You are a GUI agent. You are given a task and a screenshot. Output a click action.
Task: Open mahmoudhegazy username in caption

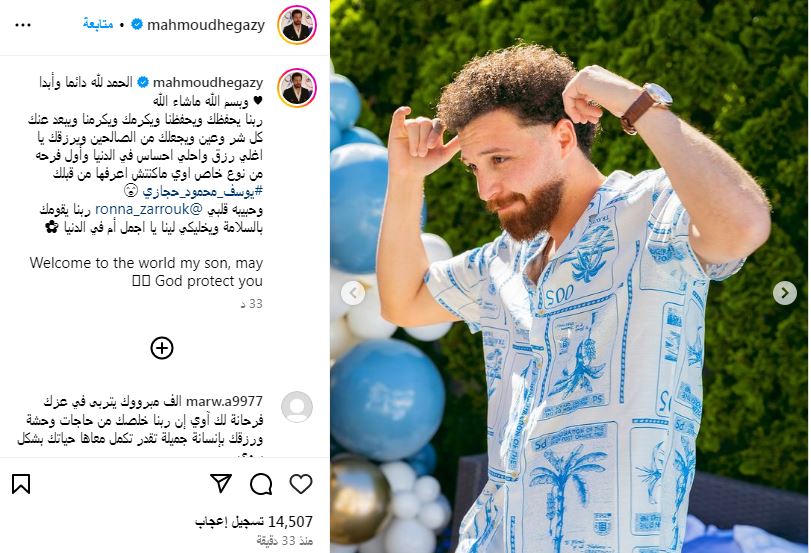(208, 82)
